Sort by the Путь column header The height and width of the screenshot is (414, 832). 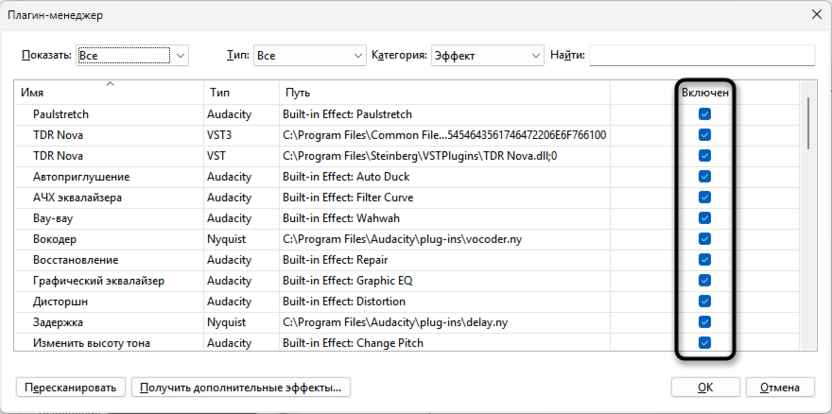(445, 92)
